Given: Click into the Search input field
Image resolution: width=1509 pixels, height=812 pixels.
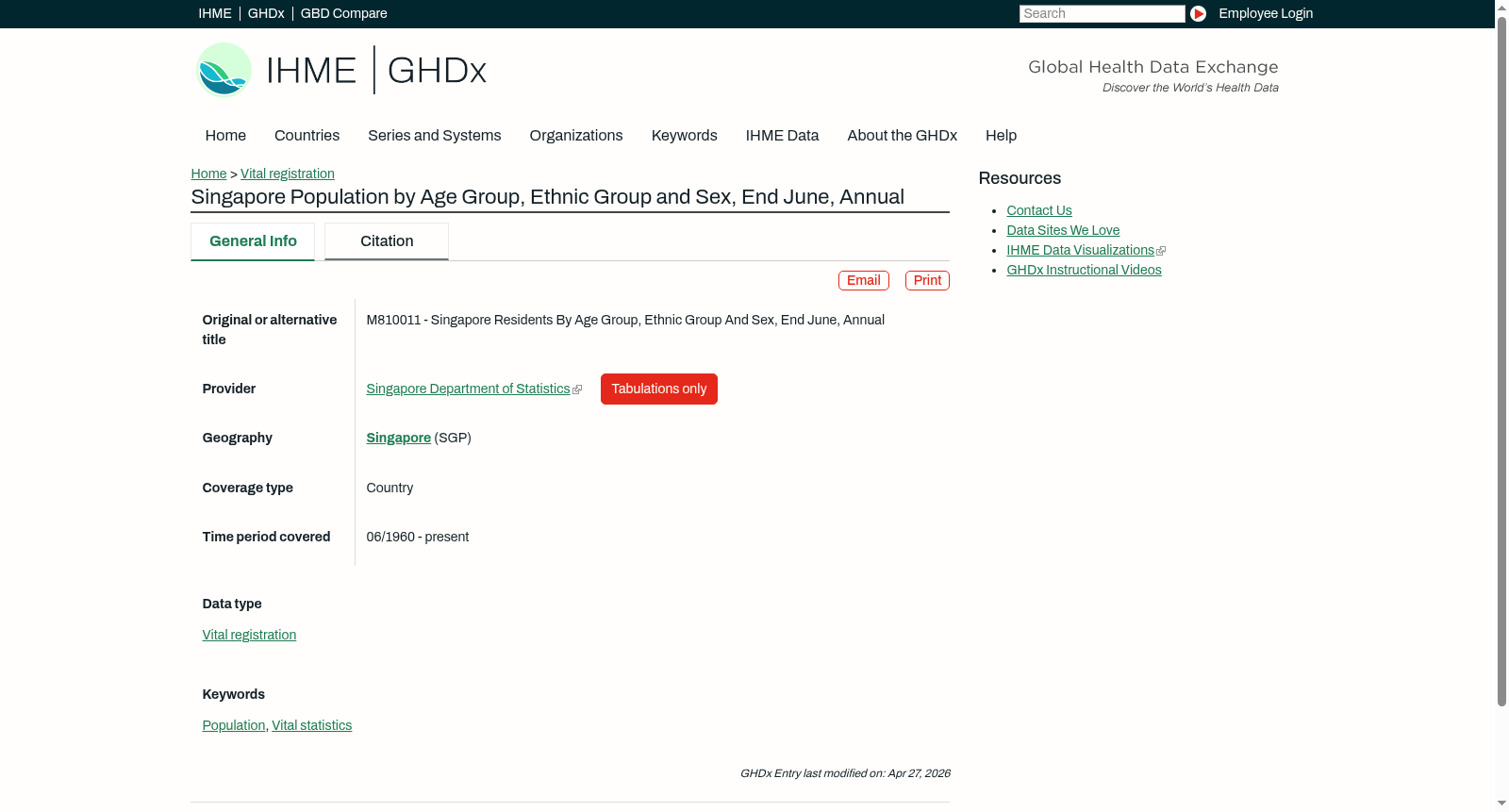Looking at the screenshot, I should (1102, 13).
